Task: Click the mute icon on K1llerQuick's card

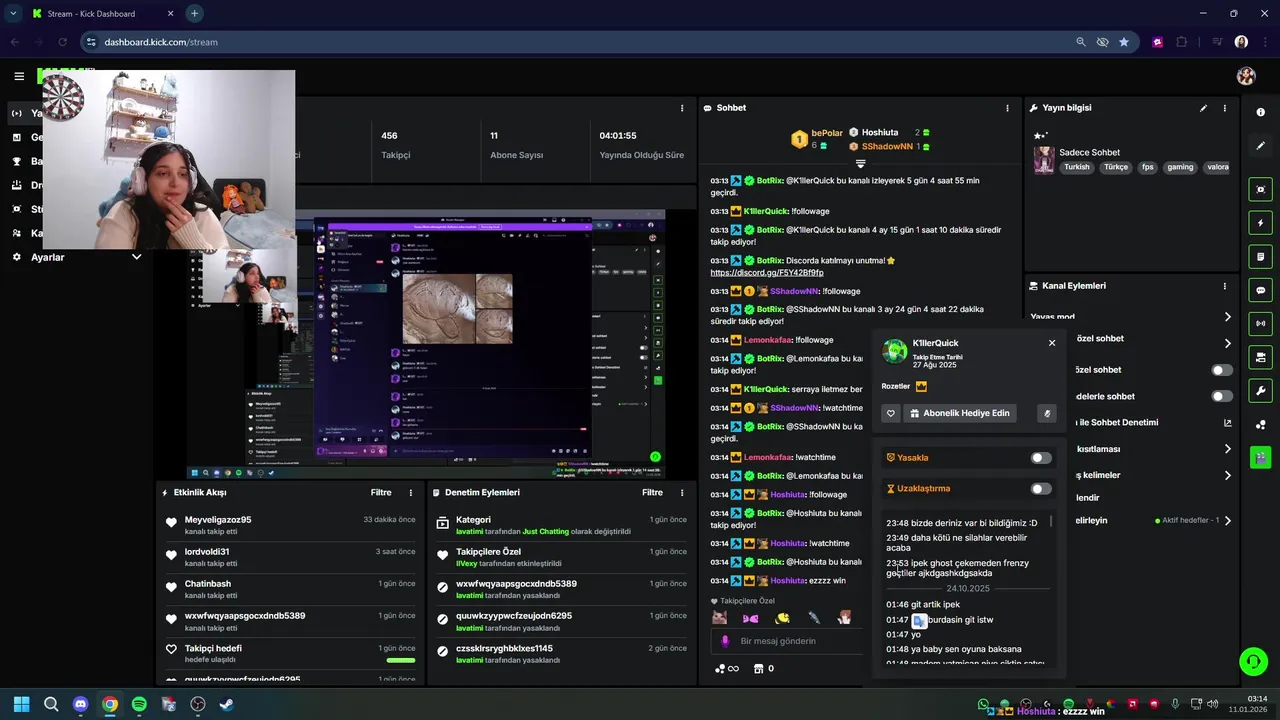Action: 1047,413
